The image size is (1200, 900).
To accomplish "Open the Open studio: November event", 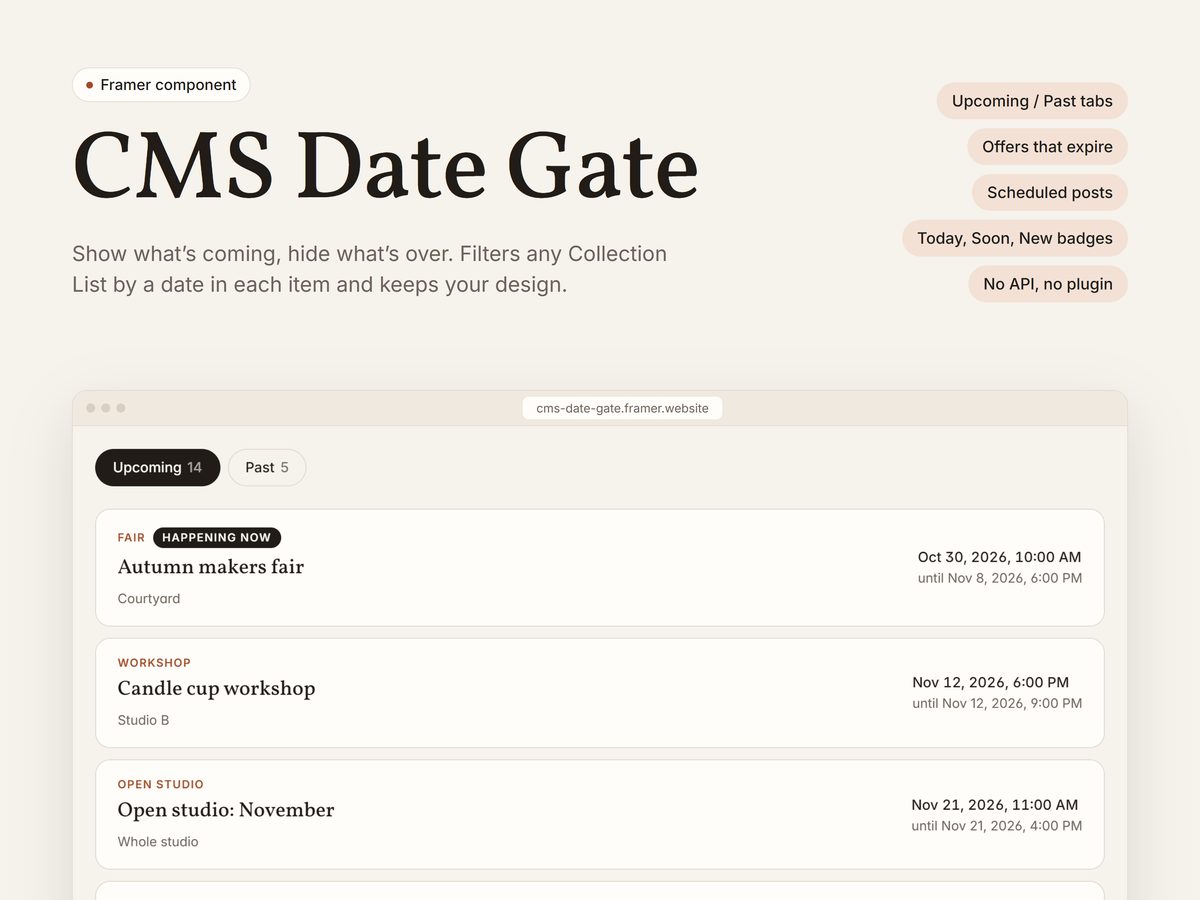I will click(600, 815).
